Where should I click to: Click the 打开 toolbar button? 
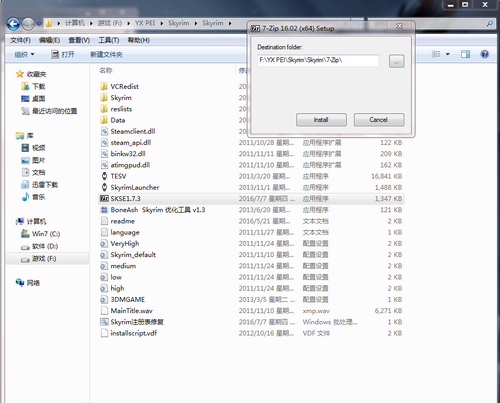tap(63, 54)
